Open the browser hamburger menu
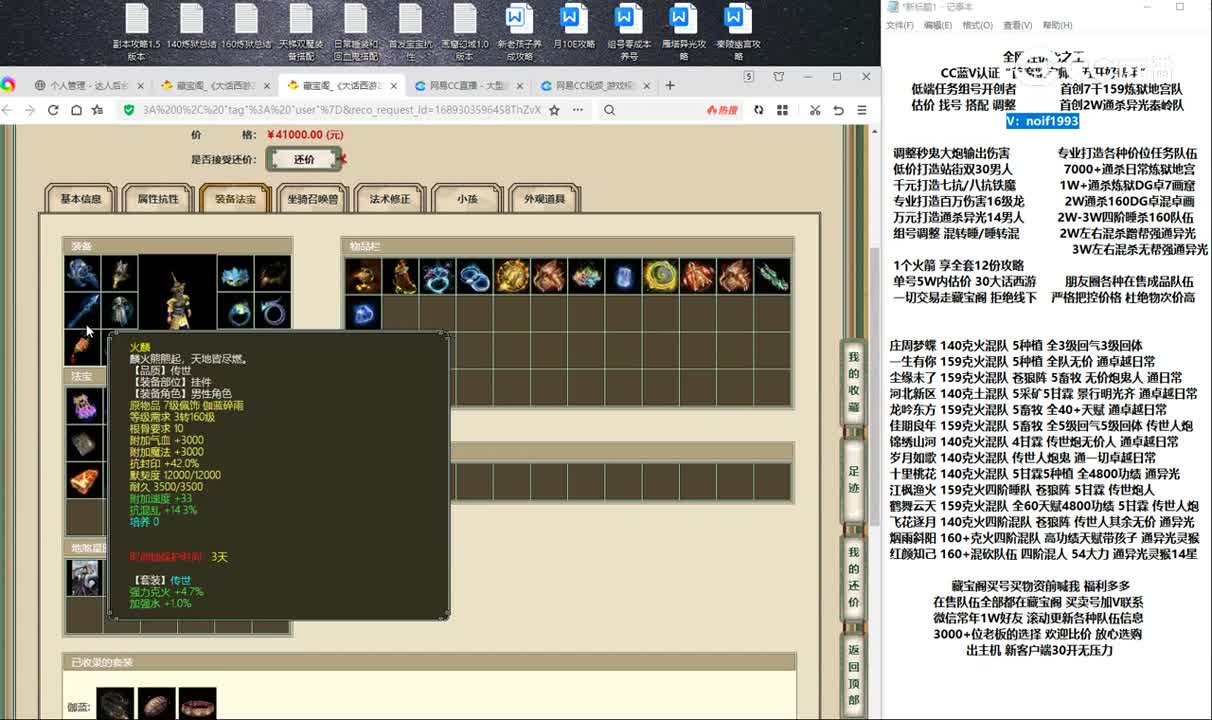The height and width of the screenshot is (720, 1212). click(862, 110)
